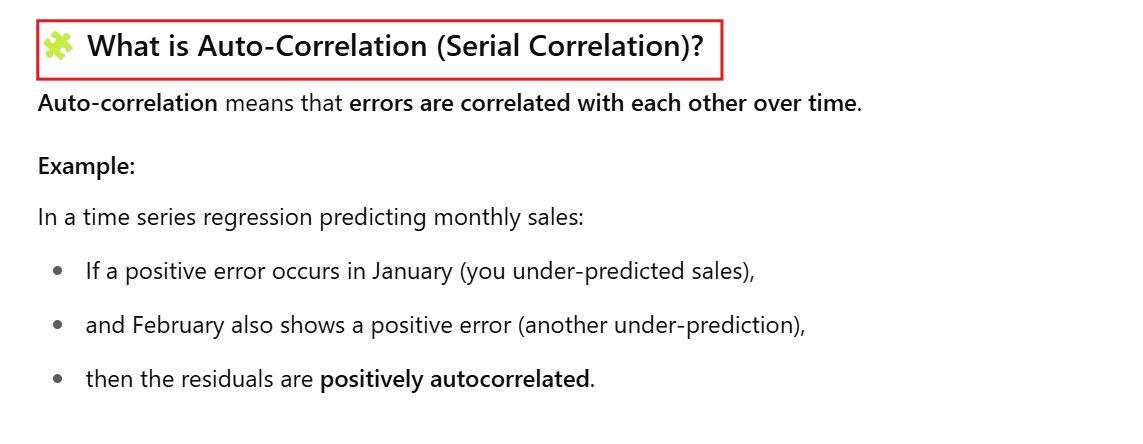Click the 'What is Auto-Correlation' heading text
This screenshot has width=1143, height=444.
tap(258, 47)
